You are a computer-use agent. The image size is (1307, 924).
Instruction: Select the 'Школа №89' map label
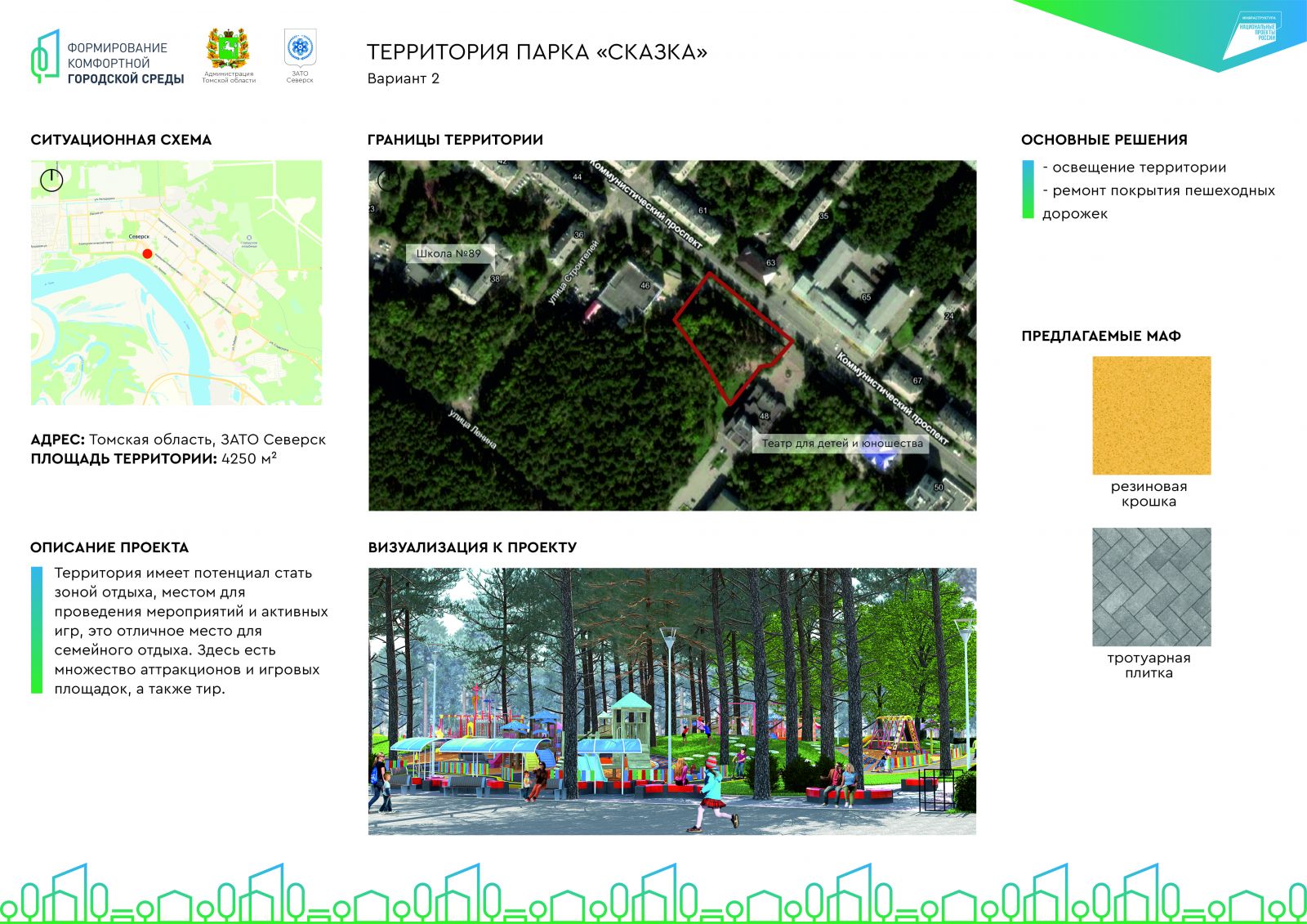click(x=448, y=253)
